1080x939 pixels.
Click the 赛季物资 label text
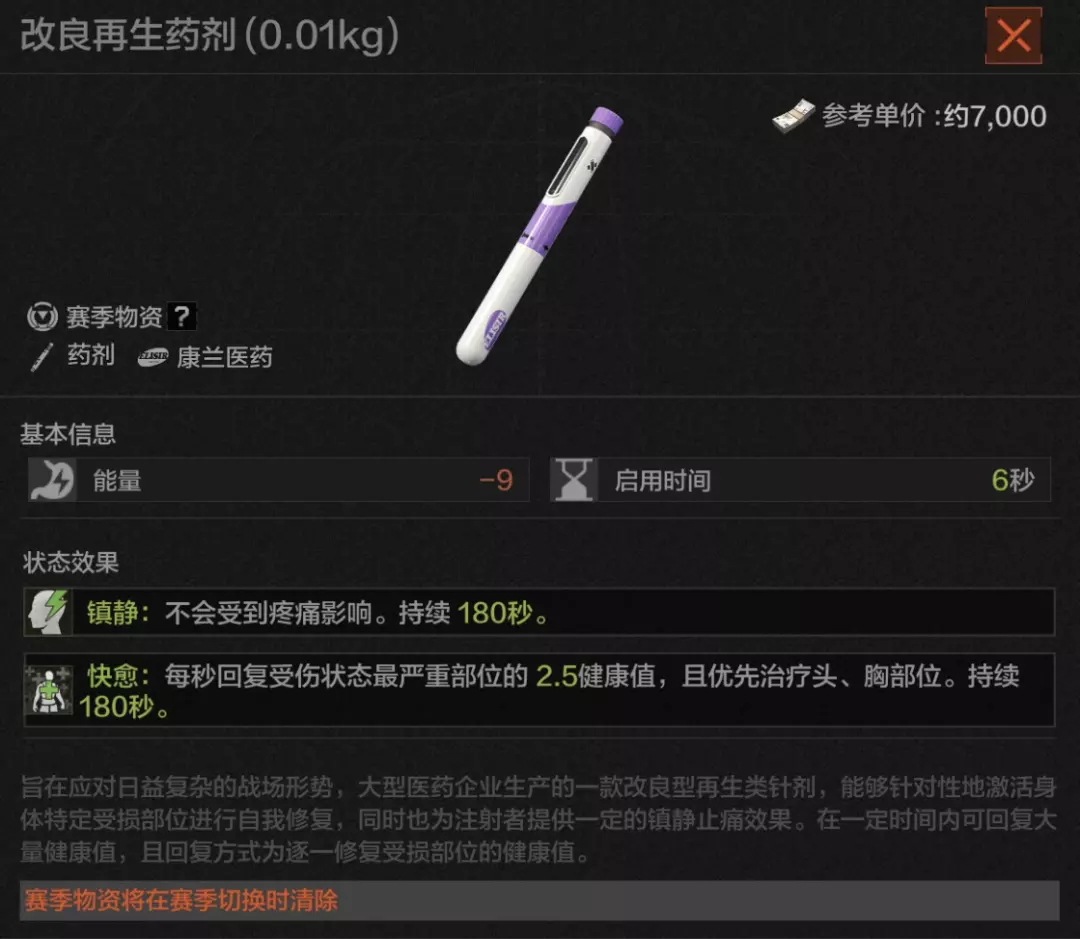point(114,317)
